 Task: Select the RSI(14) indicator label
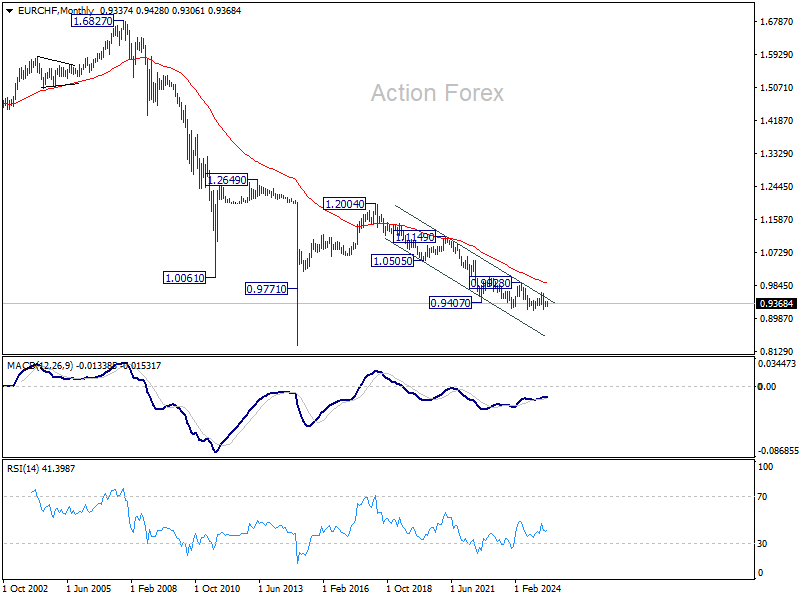pyautogui.click(x=22, y=468)
